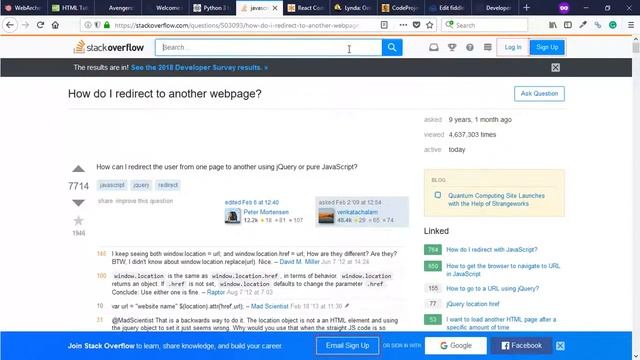Open page actions three-dots menu
640x360 pixels.
click(x=403, y=25)
